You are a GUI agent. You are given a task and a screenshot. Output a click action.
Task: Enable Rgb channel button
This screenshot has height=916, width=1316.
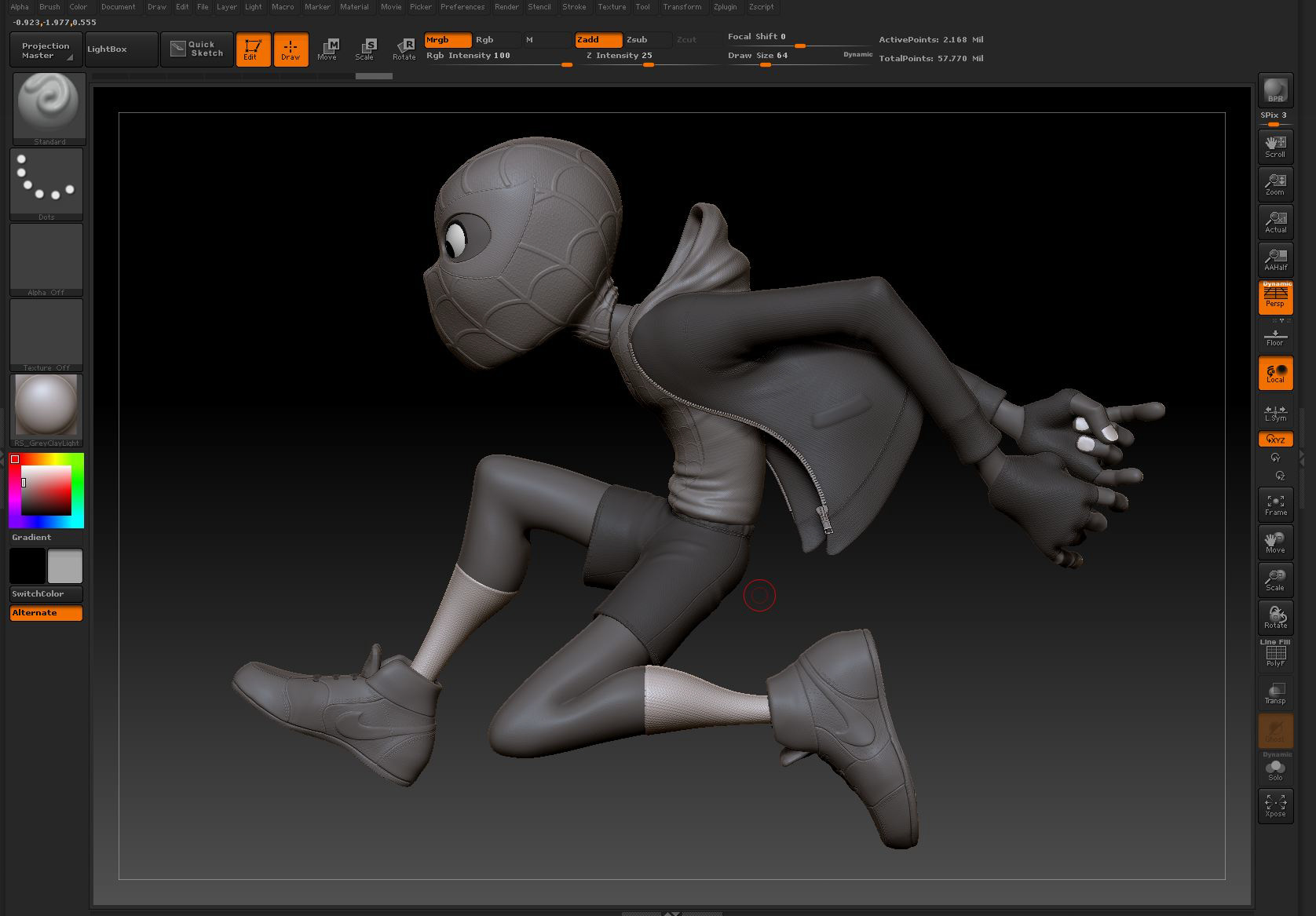pos(496,40)
